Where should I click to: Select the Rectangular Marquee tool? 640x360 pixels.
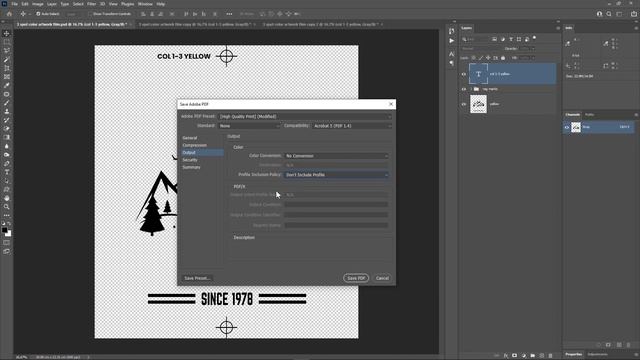[x=7, y=42]
